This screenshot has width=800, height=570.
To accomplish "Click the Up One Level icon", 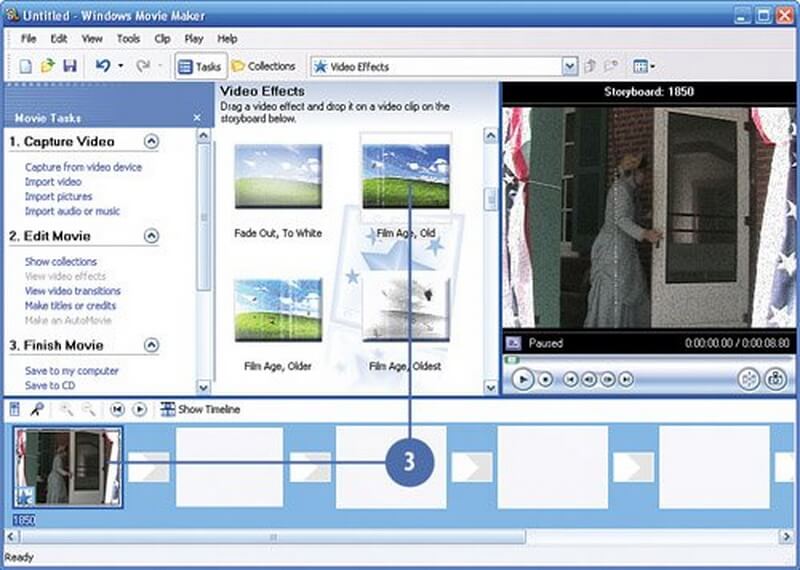I will click(590, 66).
